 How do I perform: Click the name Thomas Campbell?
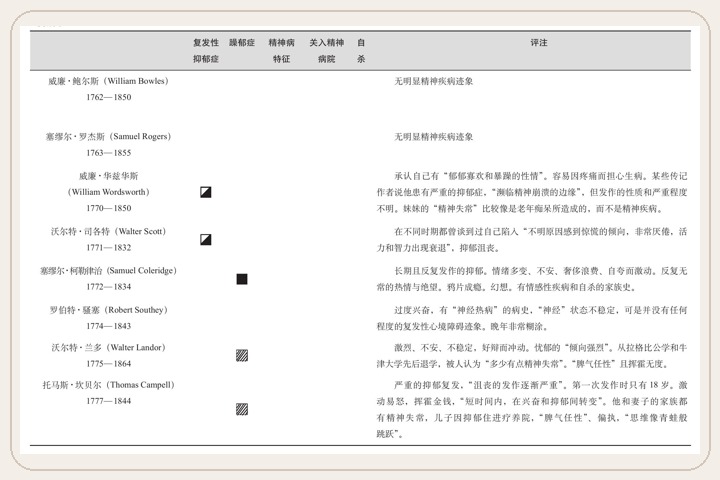point(141,384)
